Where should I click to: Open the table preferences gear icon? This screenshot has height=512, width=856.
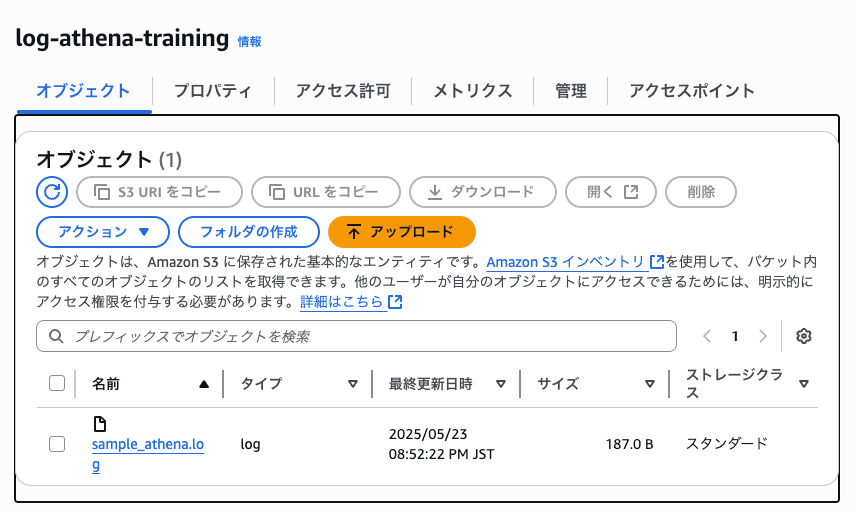click(803, 336)
